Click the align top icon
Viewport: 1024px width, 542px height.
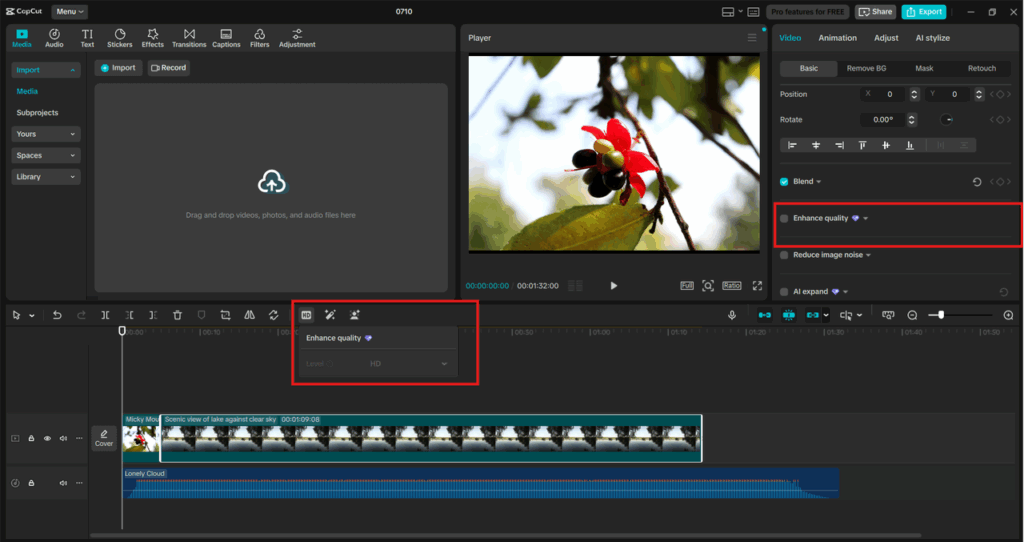click(863, 145)
